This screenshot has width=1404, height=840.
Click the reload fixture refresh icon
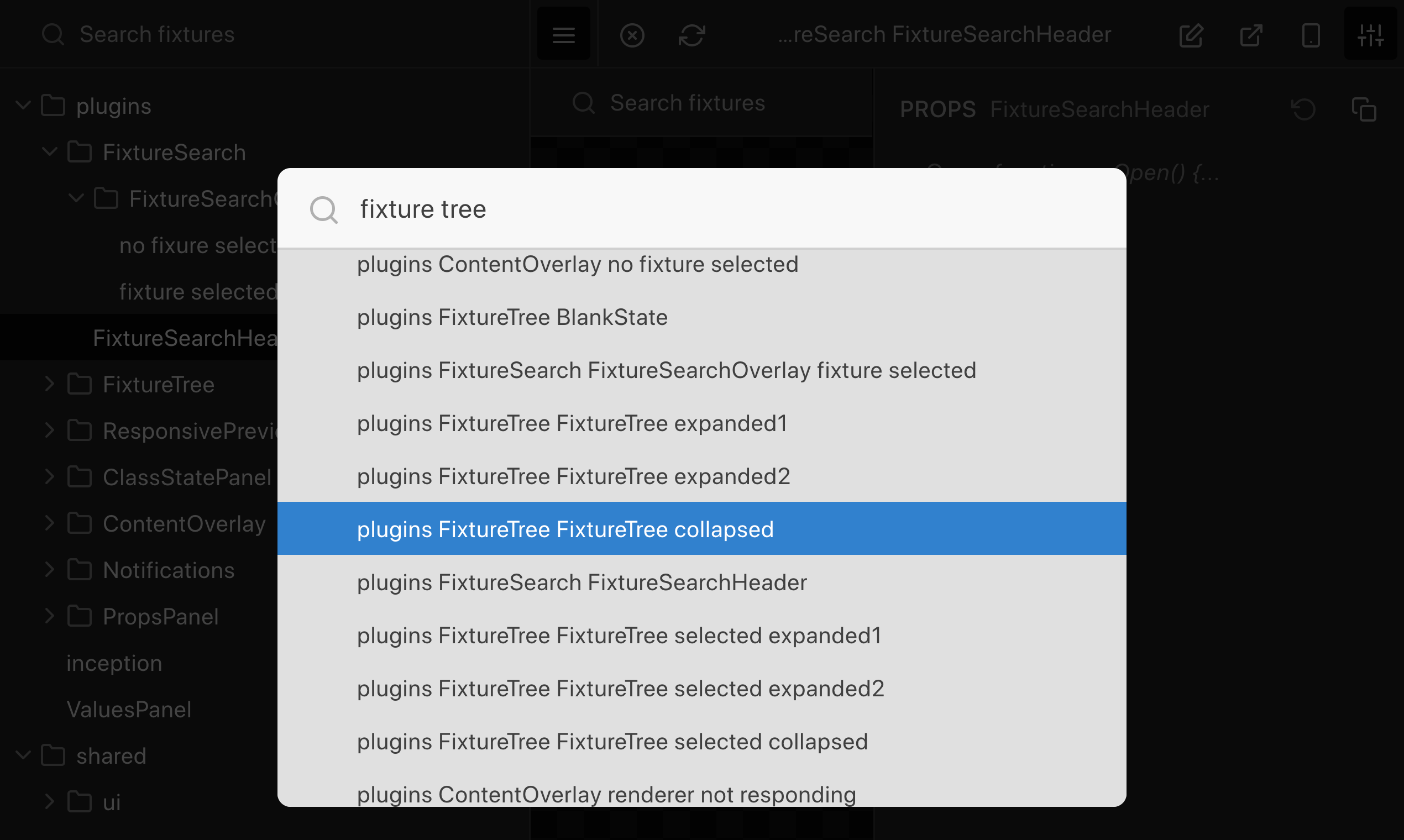tap(691, 35)
